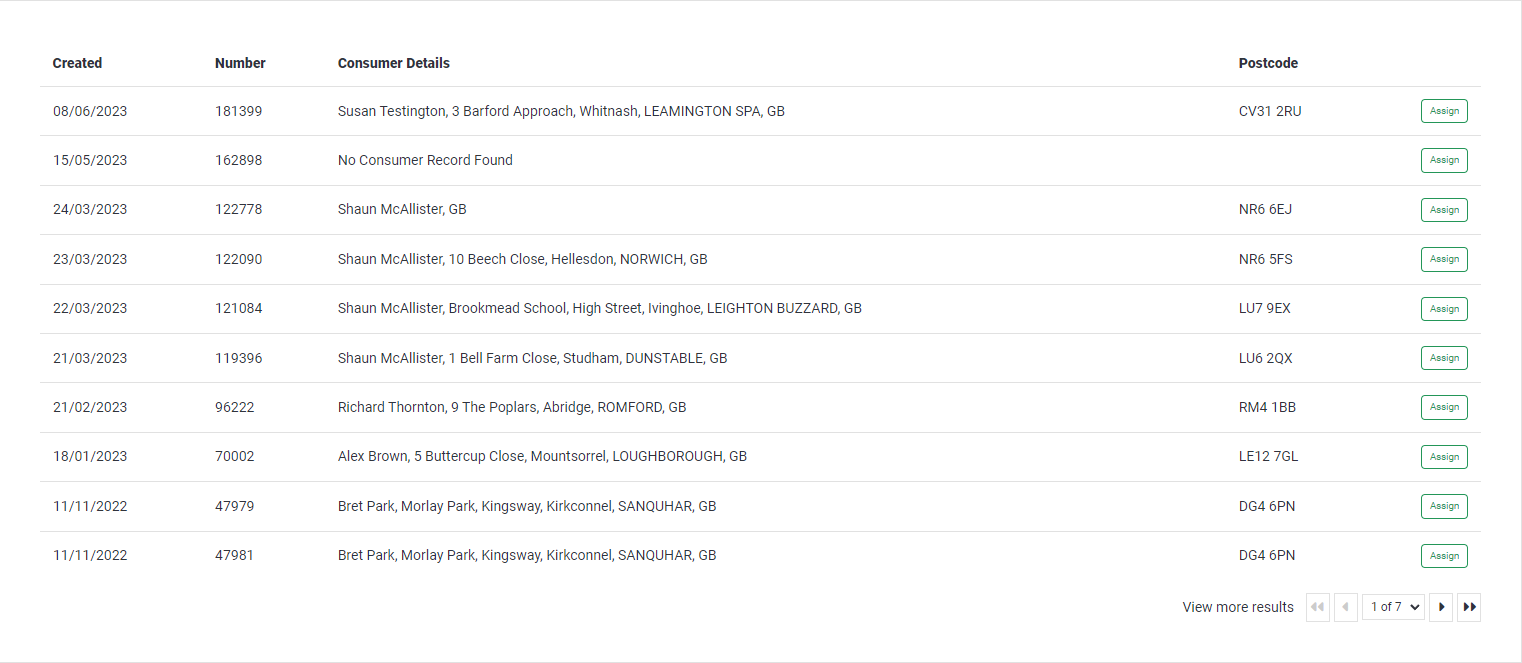Image resolution: width=1522 pixels, height=663 pixels.
Task: Assign Richard Thornton's record 96222
Action: point(1444,407)
